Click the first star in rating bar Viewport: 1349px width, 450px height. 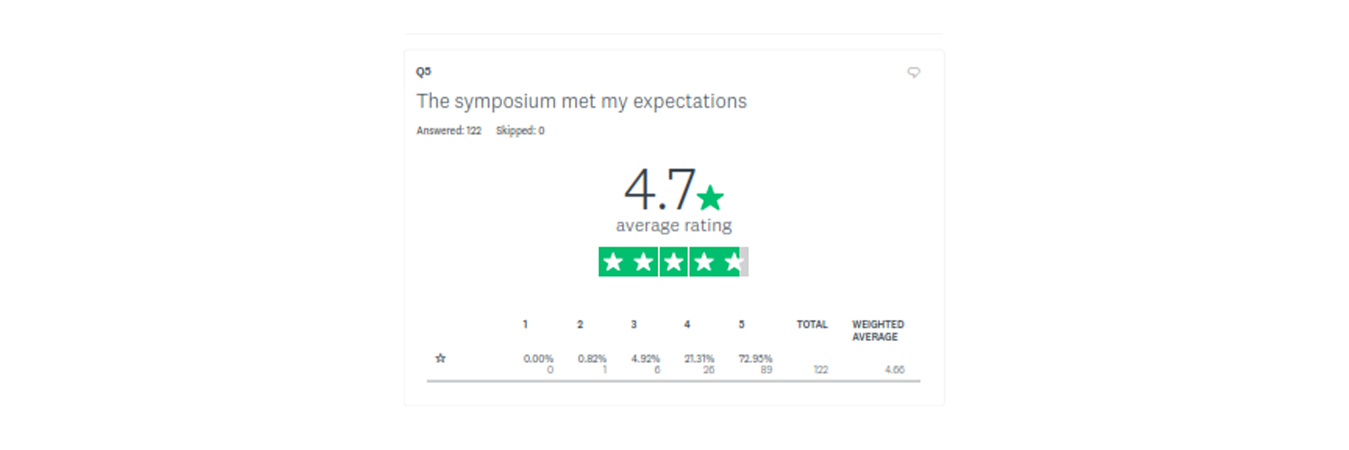click(613, 262)
